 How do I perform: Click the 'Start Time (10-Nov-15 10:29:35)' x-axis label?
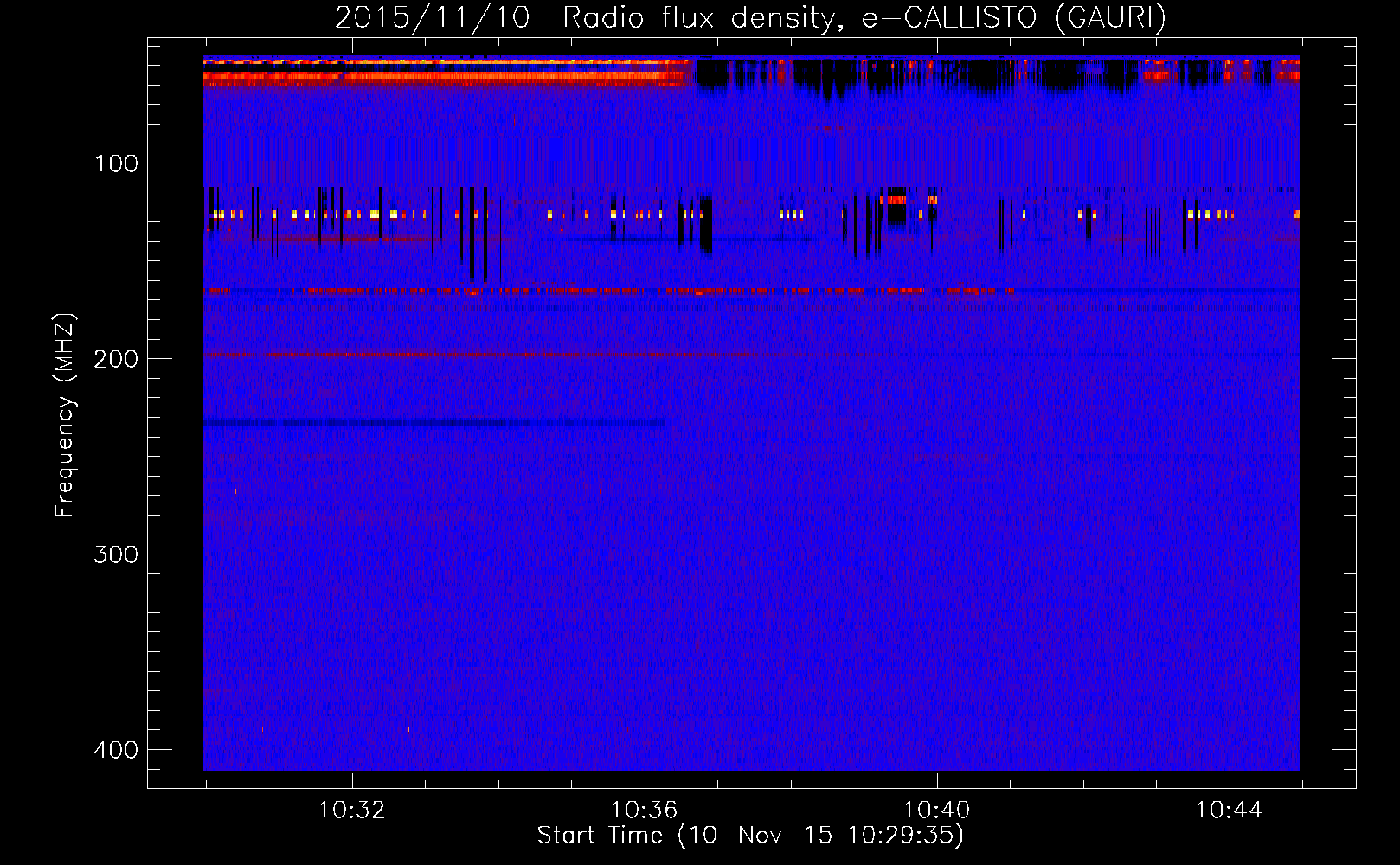(750, 836)
